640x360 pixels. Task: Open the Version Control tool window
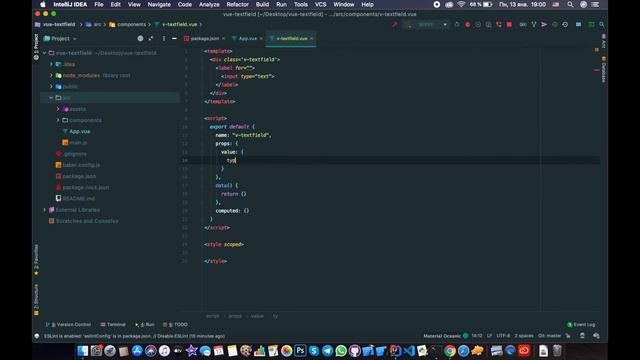(x=69, y=324)
